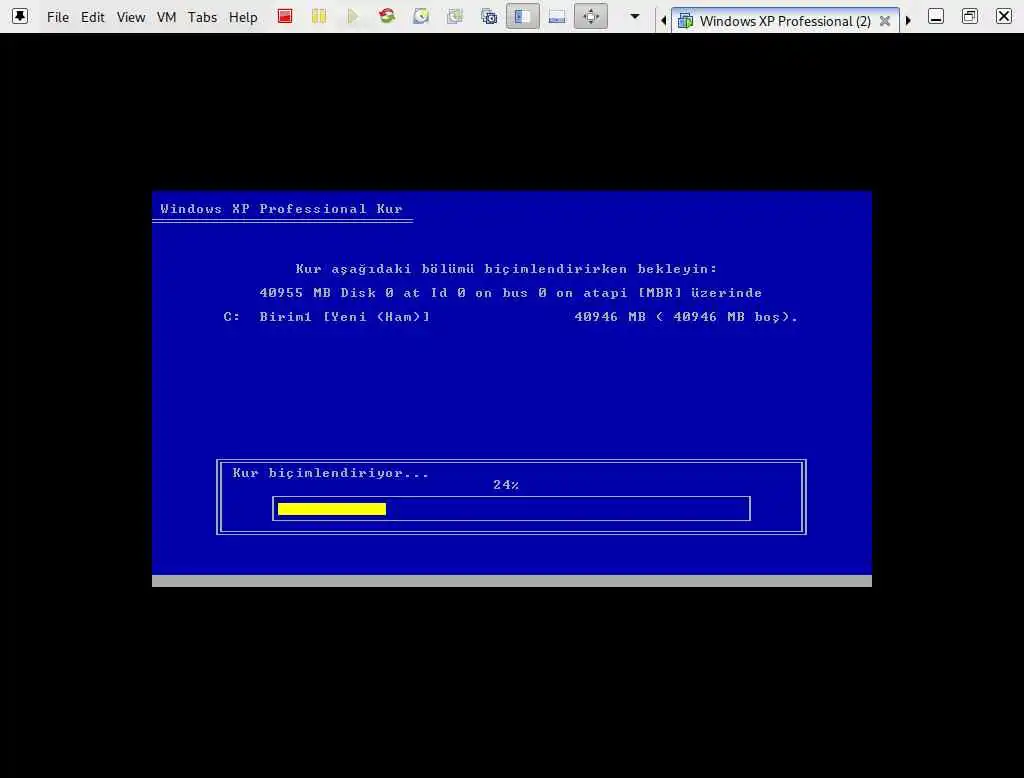Image resolution: width=1024 pixels, height=778 pixels.
Task: Click the red Power Off toolbar icon
Action: point(285,16)
